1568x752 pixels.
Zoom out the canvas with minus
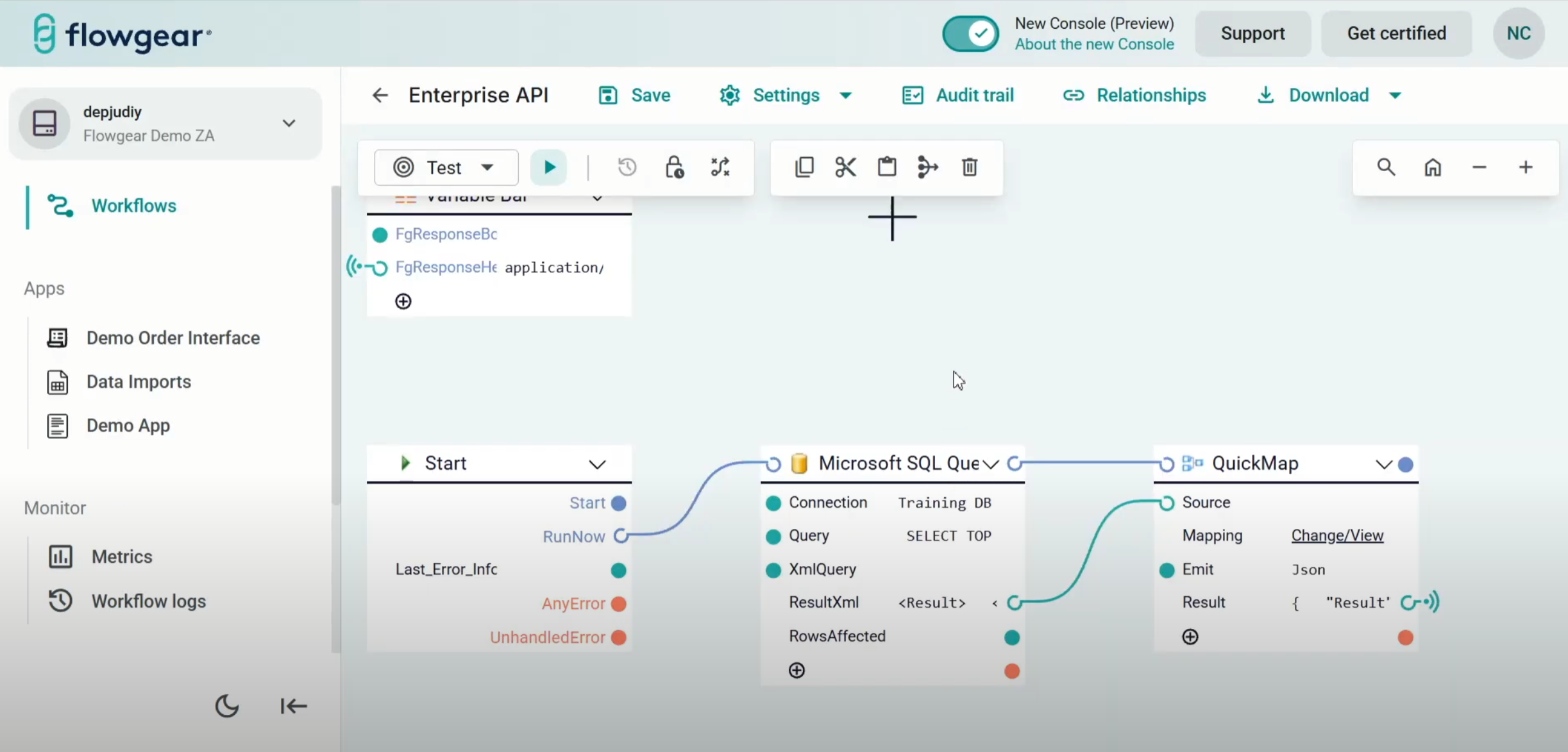pos(1479,167)
